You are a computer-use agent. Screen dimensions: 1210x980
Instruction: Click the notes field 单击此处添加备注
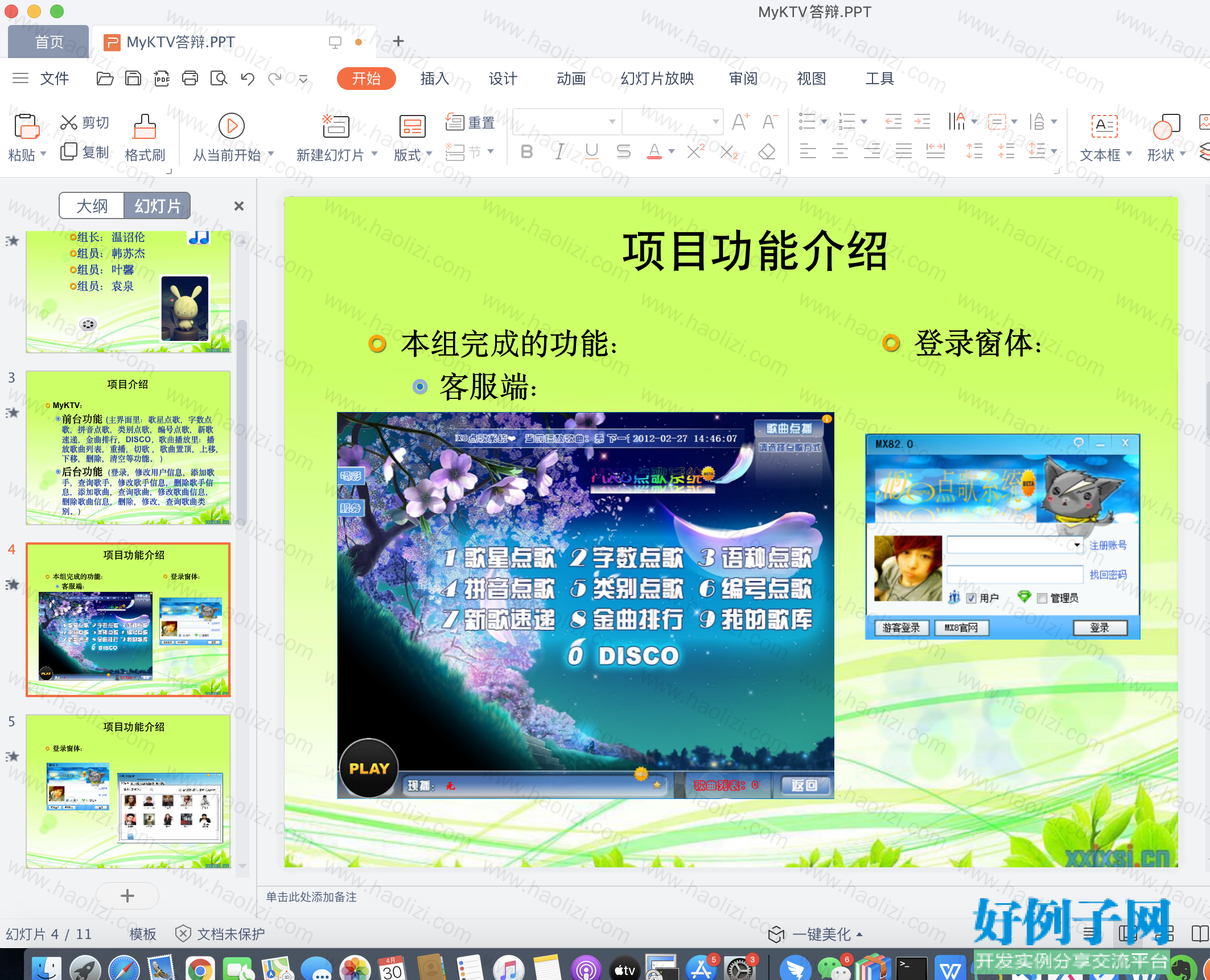(x=311, y=897)
